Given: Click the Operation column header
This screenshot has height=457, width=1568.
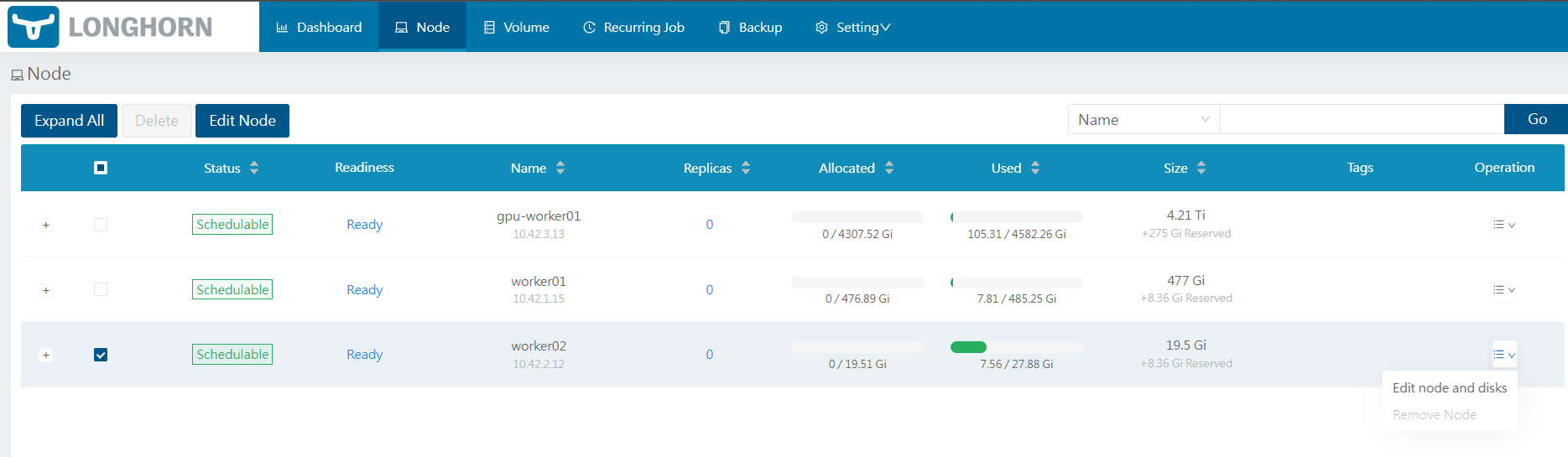Looking at the screenshot, I should [1504, 168].
